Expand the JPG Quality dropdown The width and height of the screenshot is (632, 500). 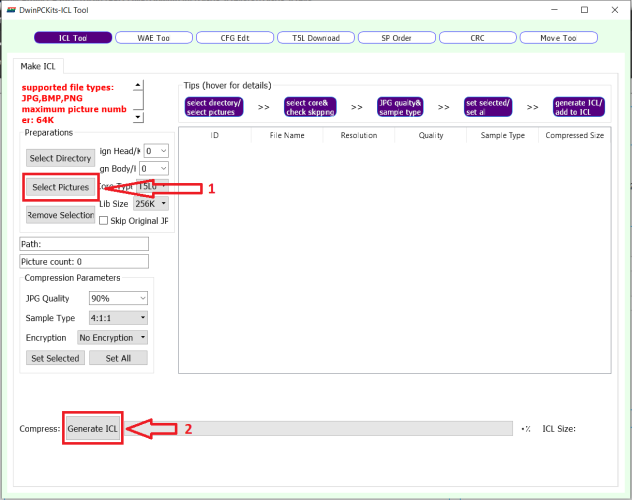pyautogui.click(x=118, y=298)
